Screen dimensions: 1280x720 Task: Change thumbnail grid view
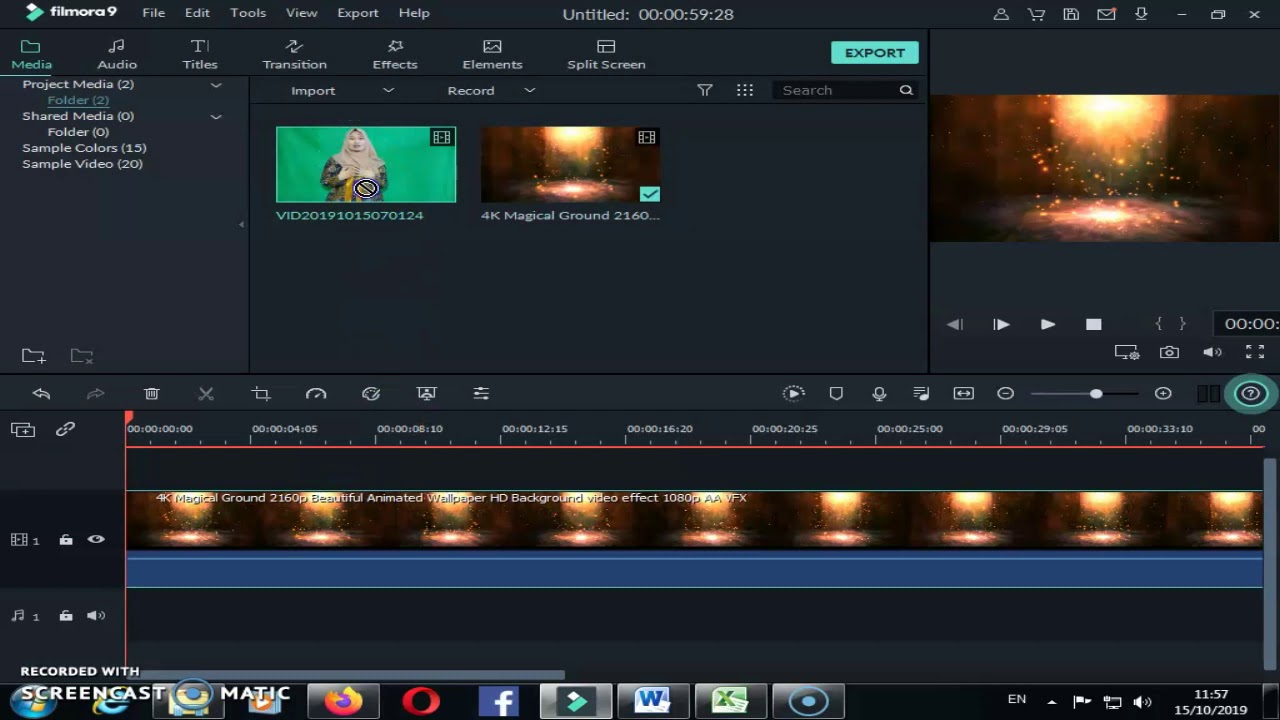coord(745,90)
